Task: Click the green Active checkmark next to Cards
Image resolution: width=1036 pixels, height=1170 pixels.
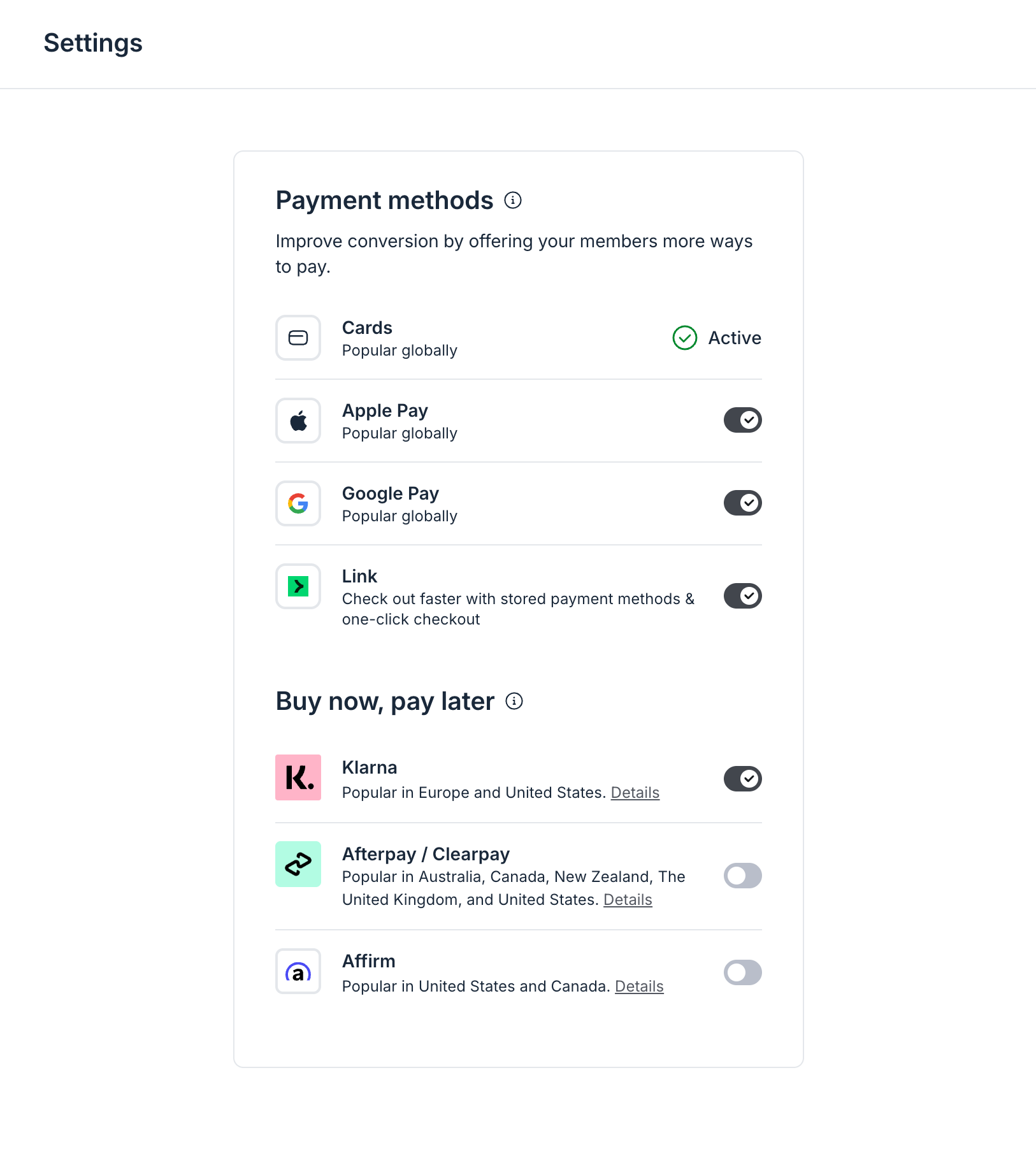Action: (x=684, y=338)
